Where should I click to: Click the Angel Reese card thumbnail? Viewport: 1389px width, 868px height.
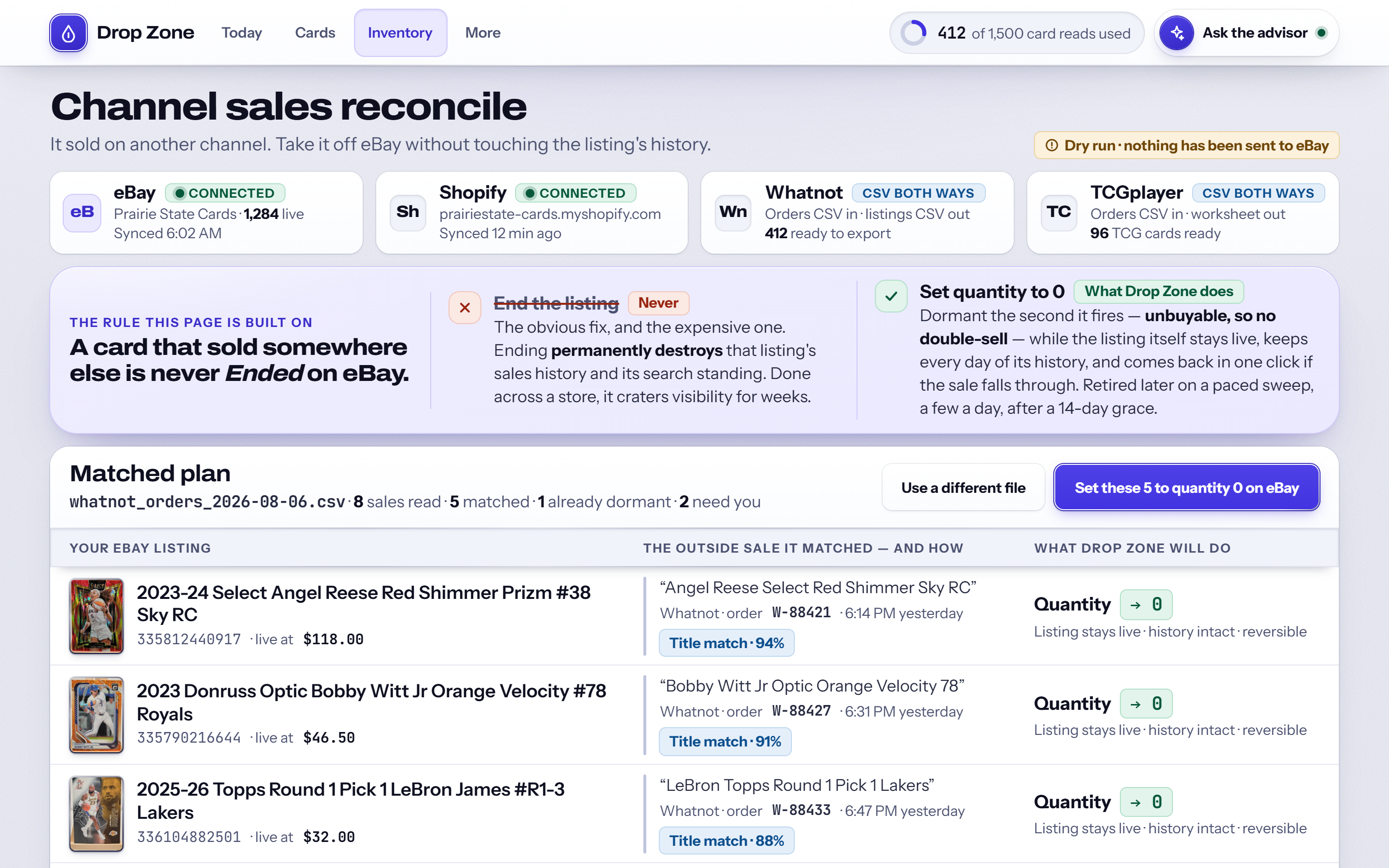click(x=96, y=616)
